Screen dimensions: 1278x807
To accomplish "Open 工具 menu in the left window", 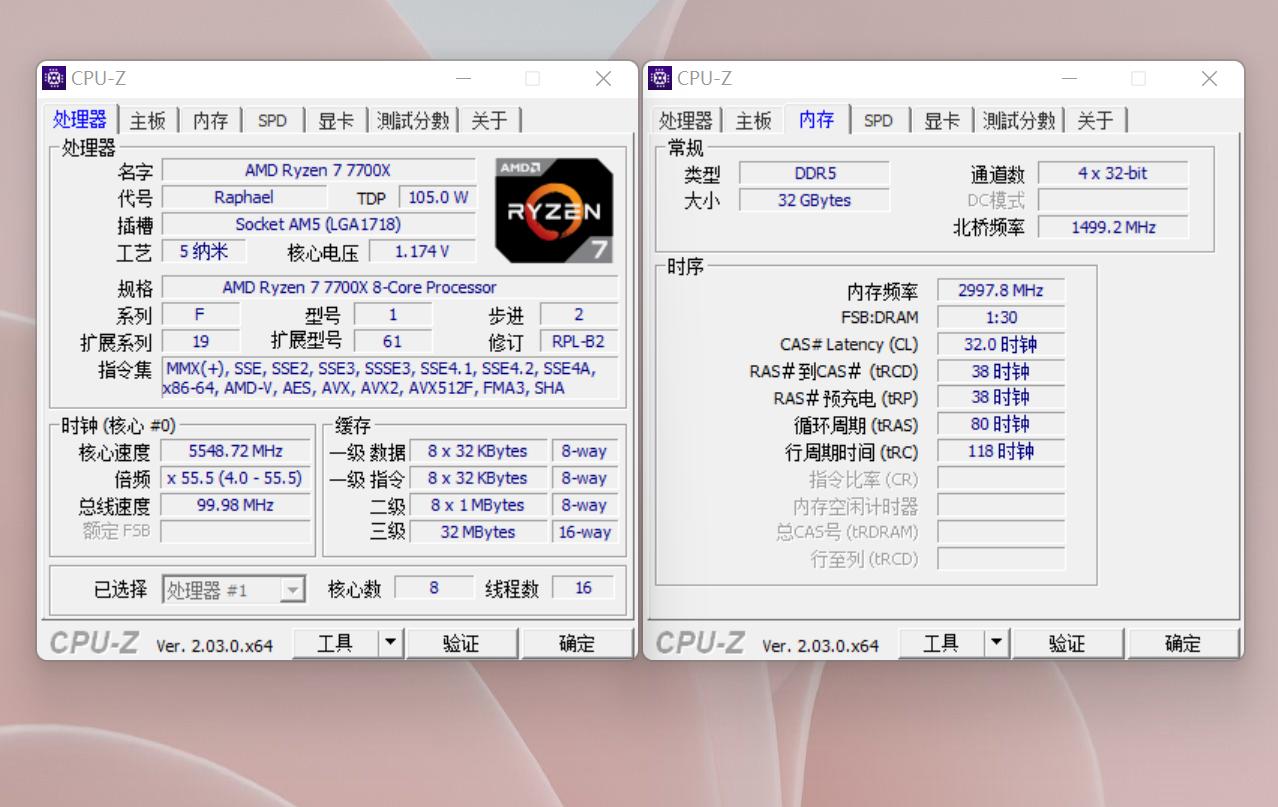I will [337, 643].
